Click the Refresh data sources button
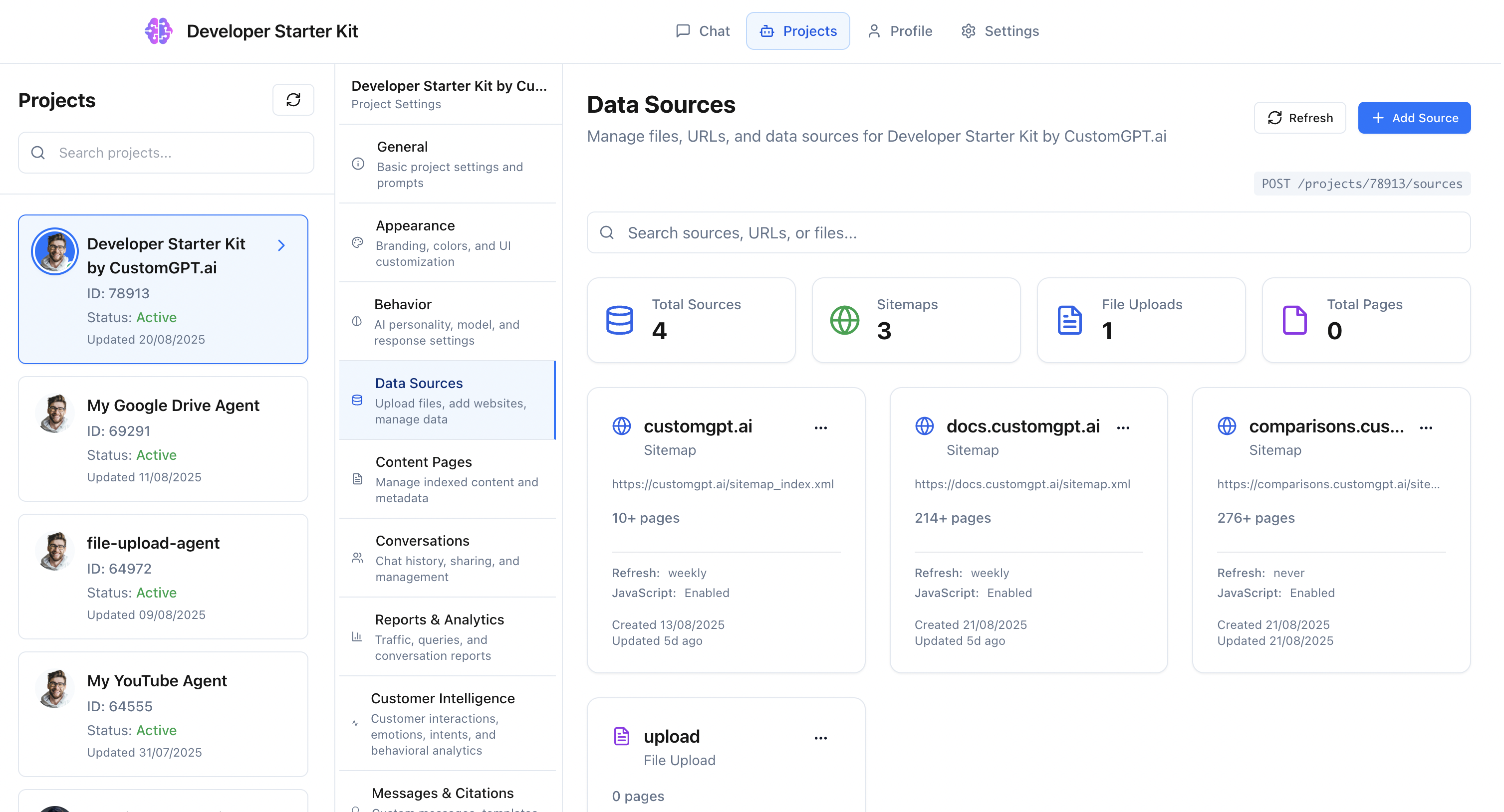Image resolution: width=1504 pixels, height=812 pixels. (1299, 118)
